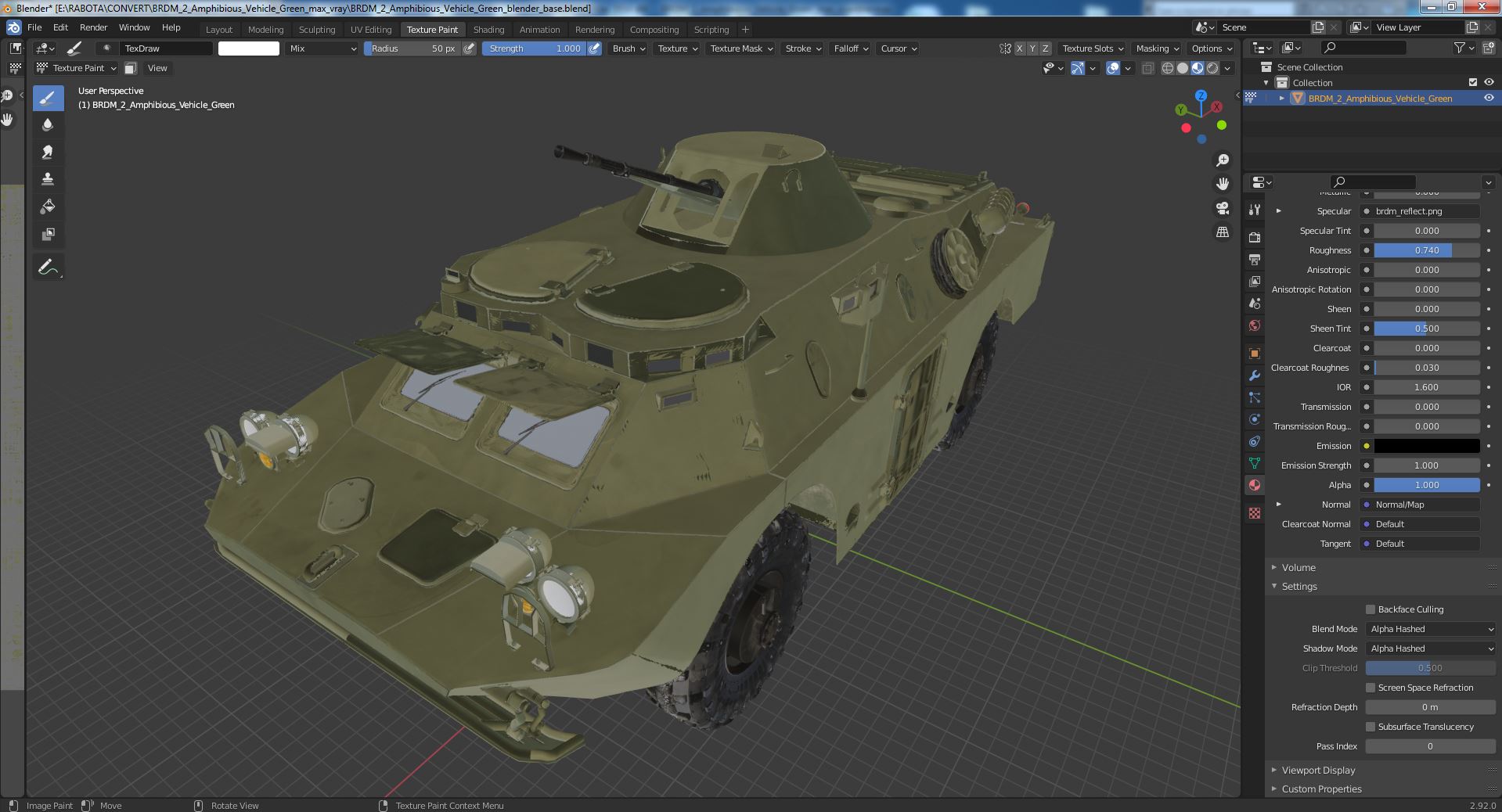Screen dimensions: 1502x812
Task: Open the Falloff popover
Action: [851, 49]
